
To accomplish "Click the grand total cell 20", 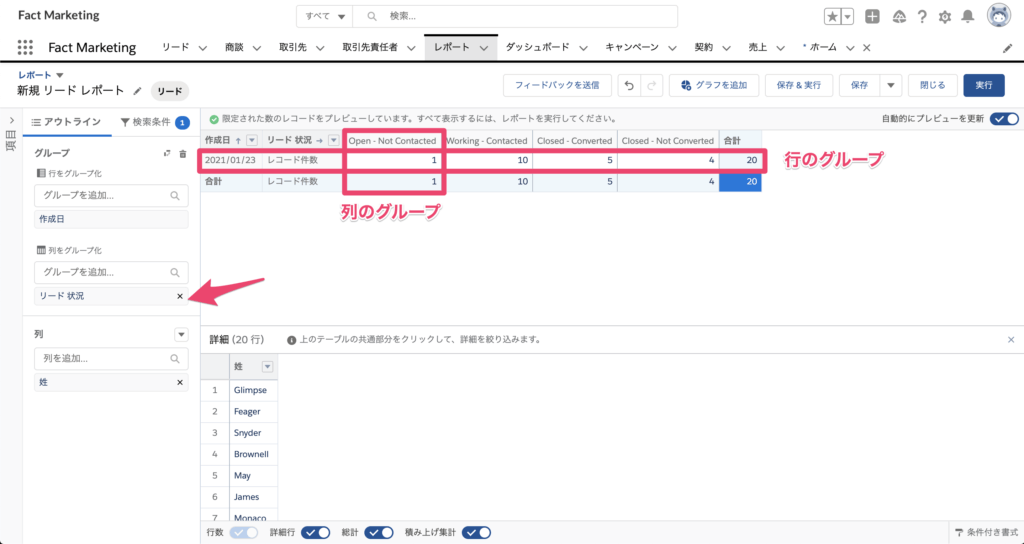I will (x=740, y=182).
